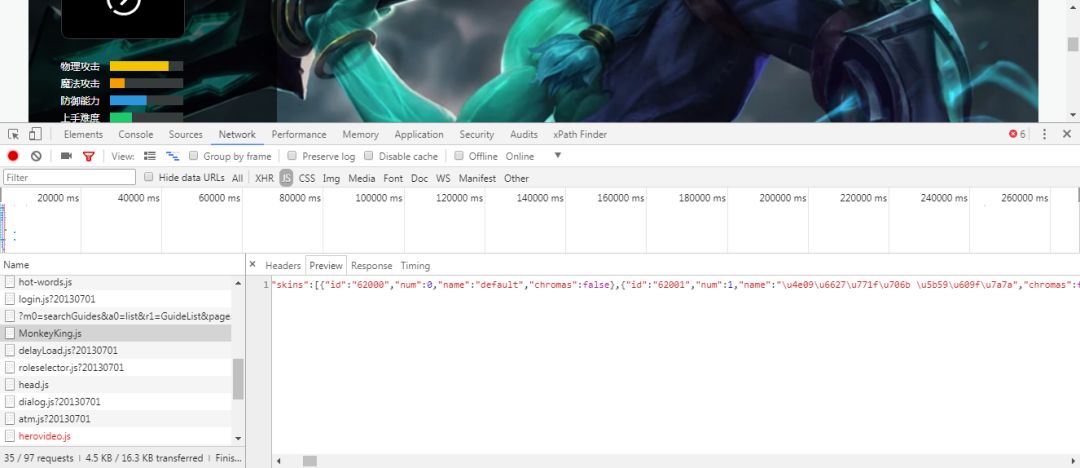Select atm.js?20130701 request
1080x468 pixels.
[116, 418]
